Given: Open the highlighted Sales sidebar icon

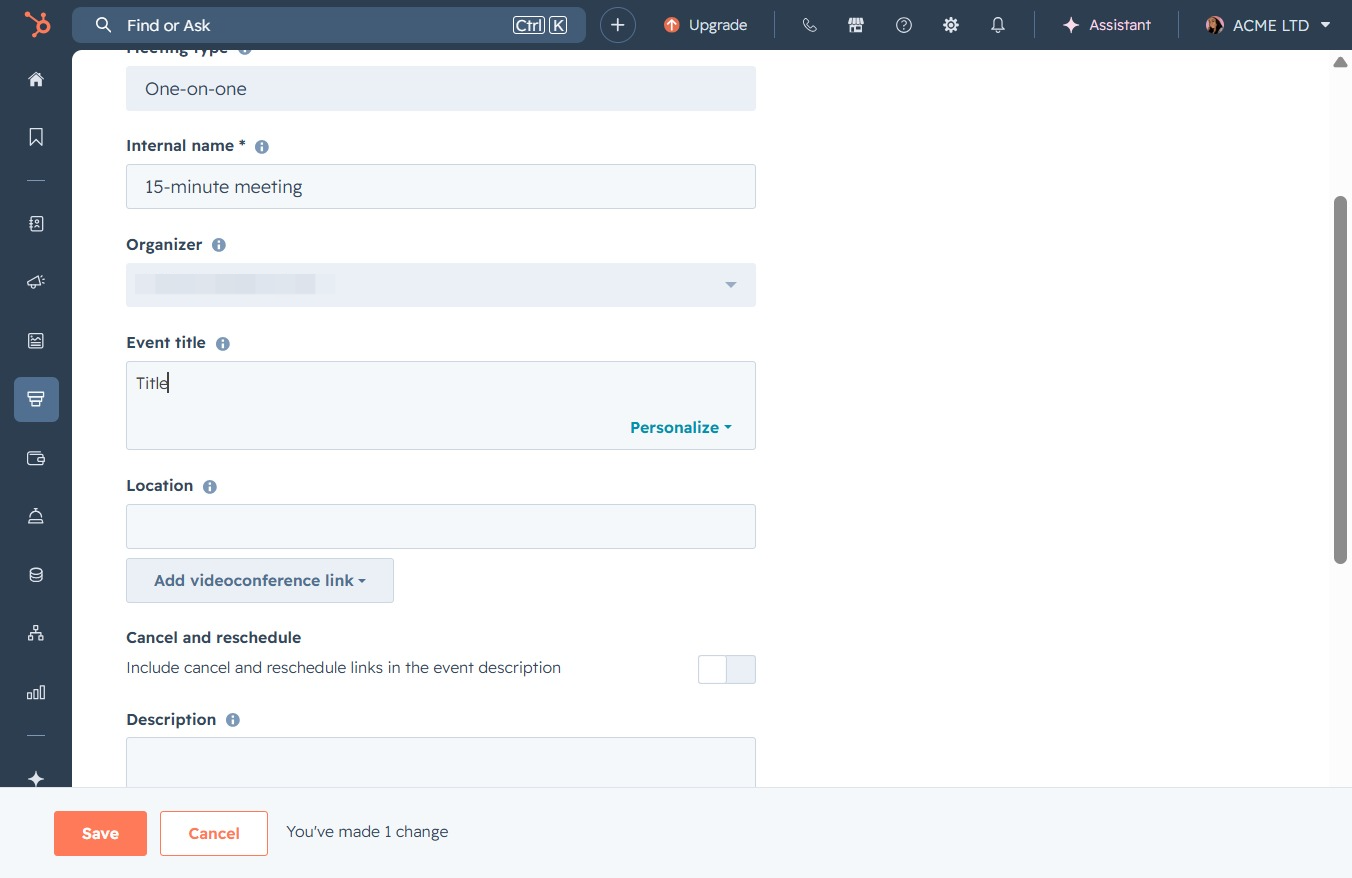Looking at the screenshot, I should (36, 399).
